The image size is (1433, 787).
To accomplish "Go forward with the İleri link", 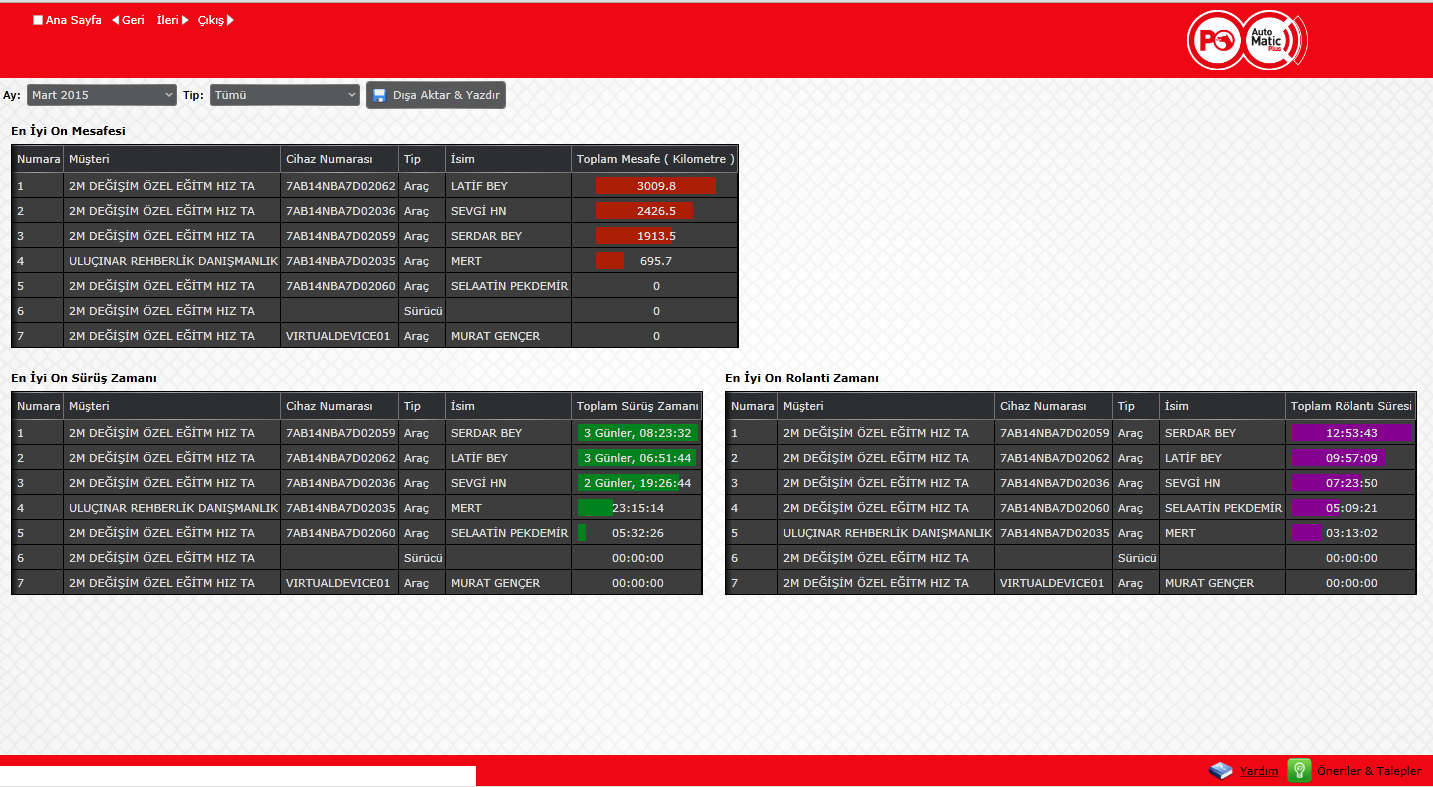I will click(x=172, y=20).
